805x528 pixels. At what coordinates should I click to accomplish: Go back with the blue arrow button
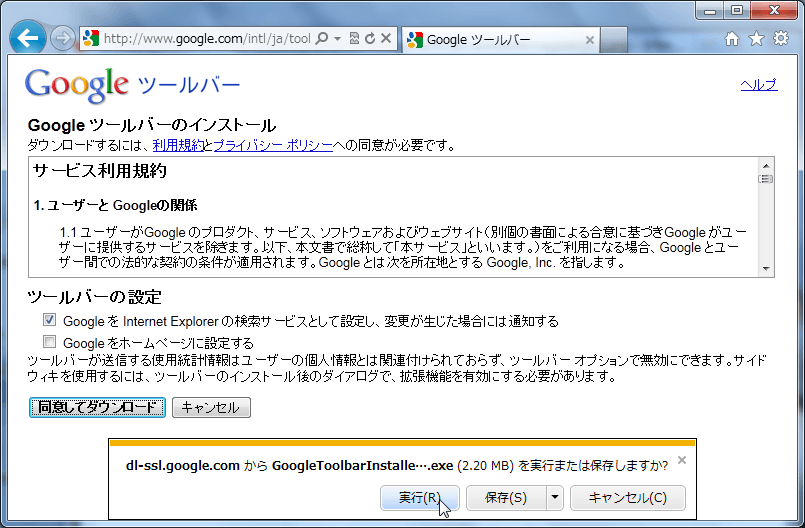coord(27,37)
